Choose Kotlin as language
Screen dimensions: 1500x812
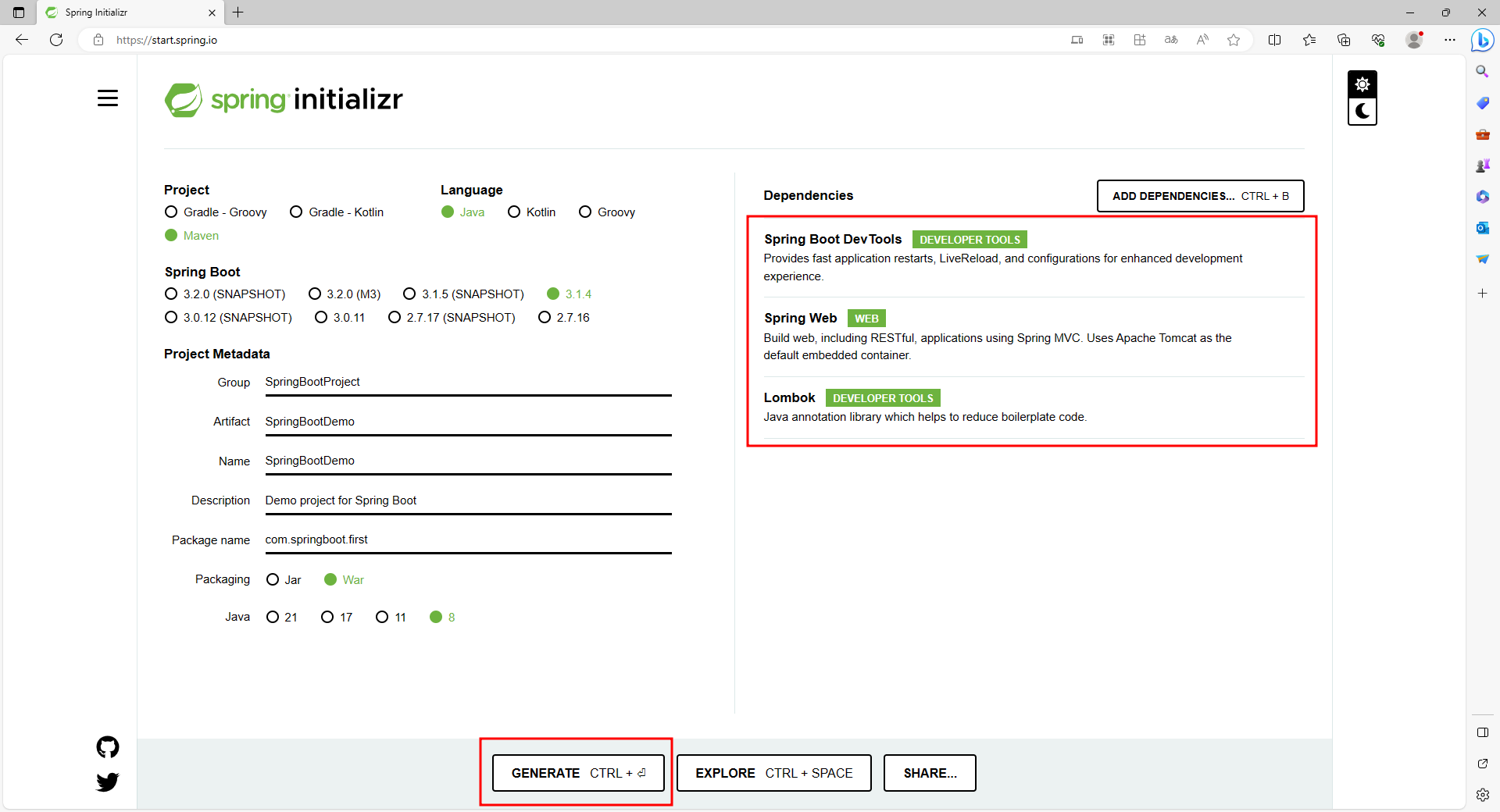pyautogui.click(x=531, y=212)
